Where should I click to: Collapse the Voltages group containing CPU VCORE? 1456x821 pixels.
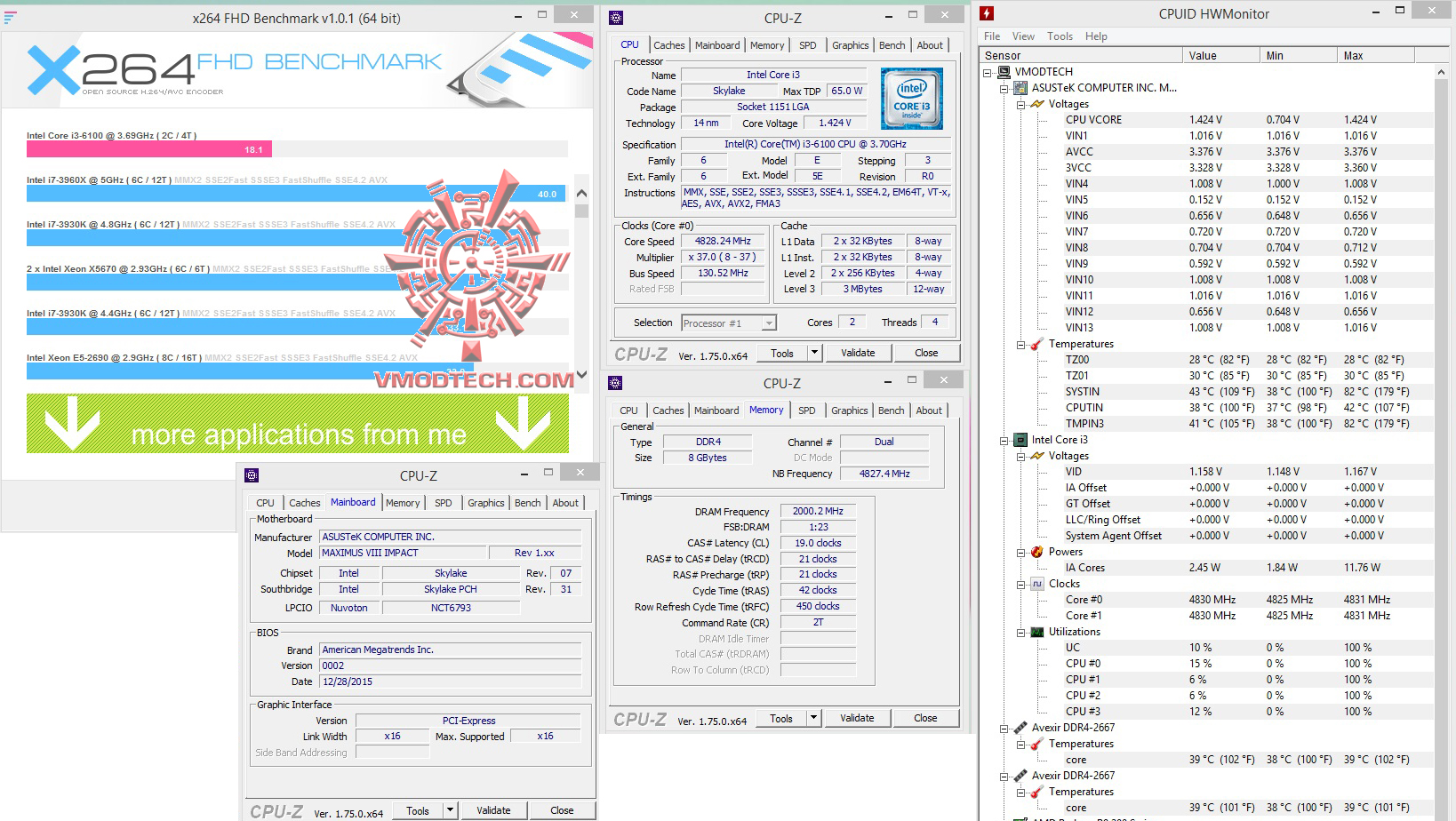pos(1020,104)
